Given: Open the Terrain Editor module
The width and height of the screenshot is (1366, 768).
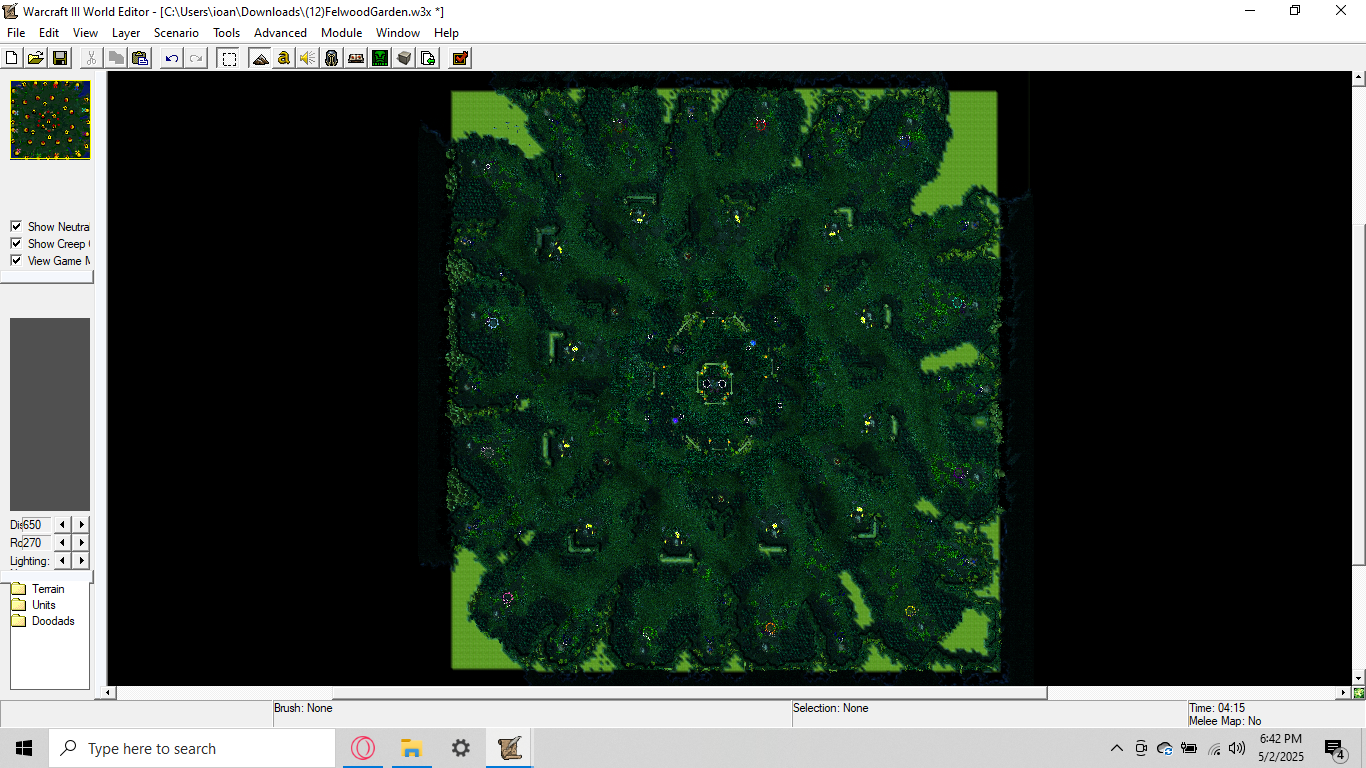Looking at the screenshot, I should [x=260, y=58].
